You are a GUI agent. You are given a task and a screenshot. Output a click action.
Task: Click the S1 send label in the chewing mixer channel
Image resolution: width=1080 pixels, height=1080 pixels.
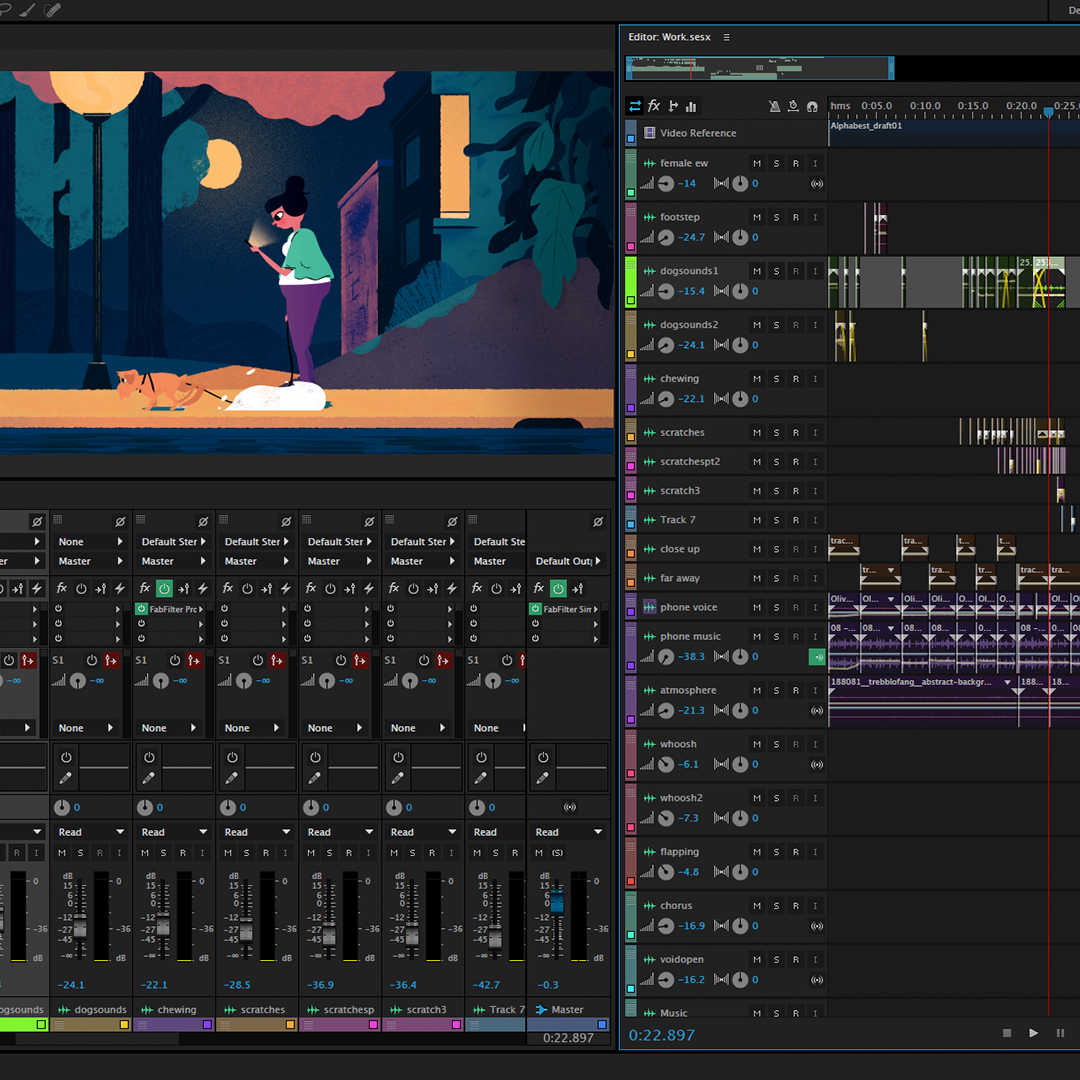[x=141, y=660]
